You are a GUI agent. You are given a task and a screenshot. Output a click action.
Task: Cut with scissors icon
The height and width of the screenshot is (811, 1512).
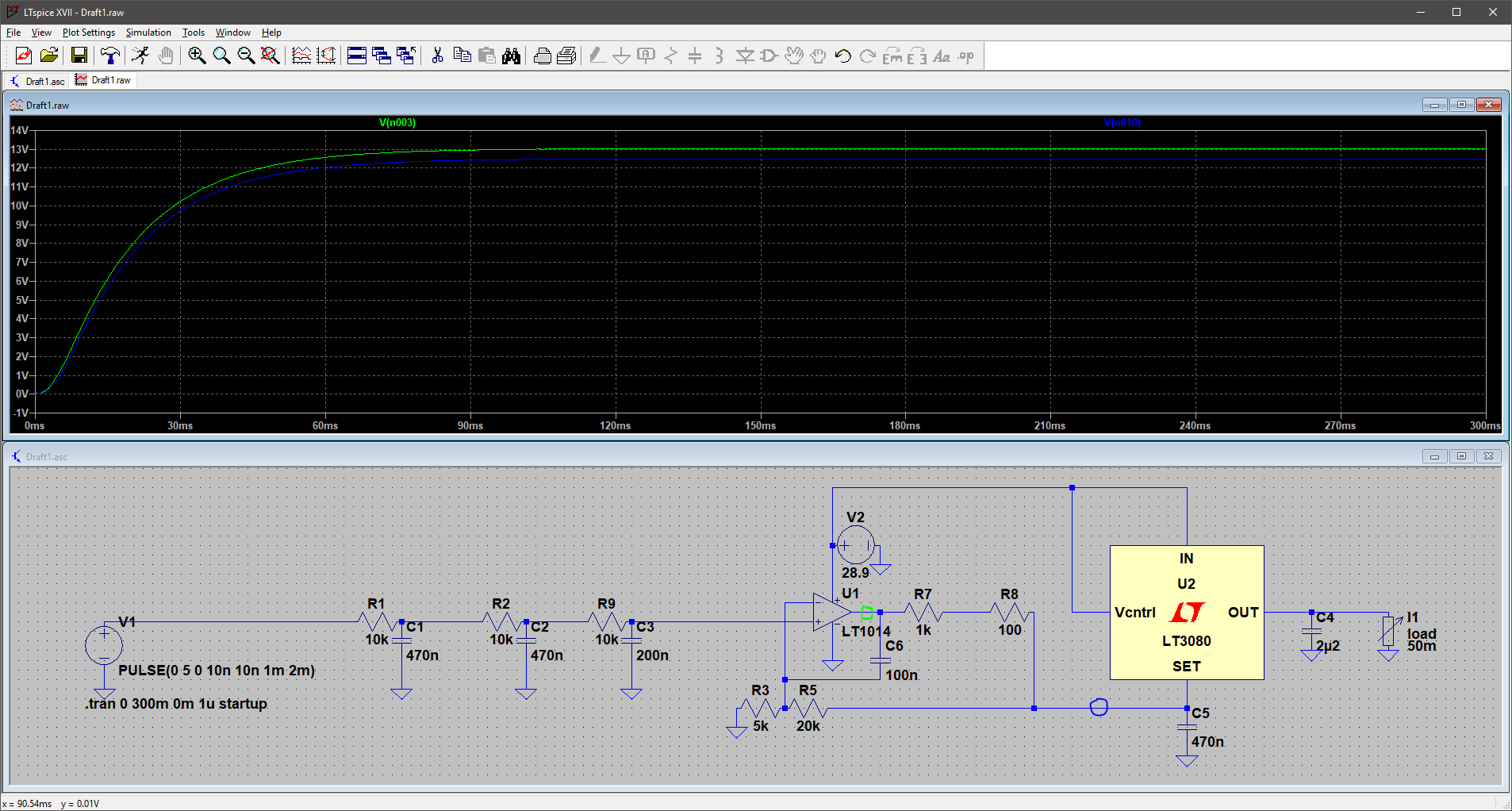[437, 56]
